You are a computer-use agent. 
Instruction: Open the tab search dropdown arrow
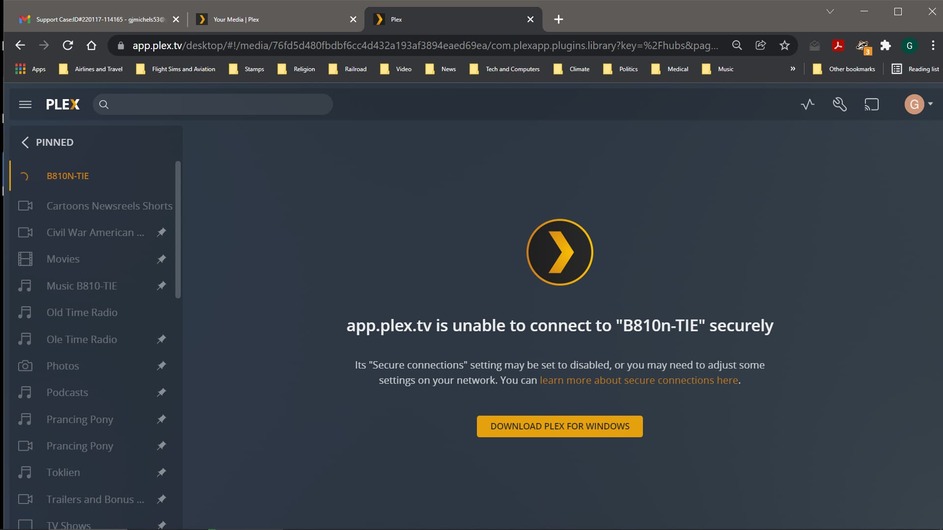(x=830, y=11)
